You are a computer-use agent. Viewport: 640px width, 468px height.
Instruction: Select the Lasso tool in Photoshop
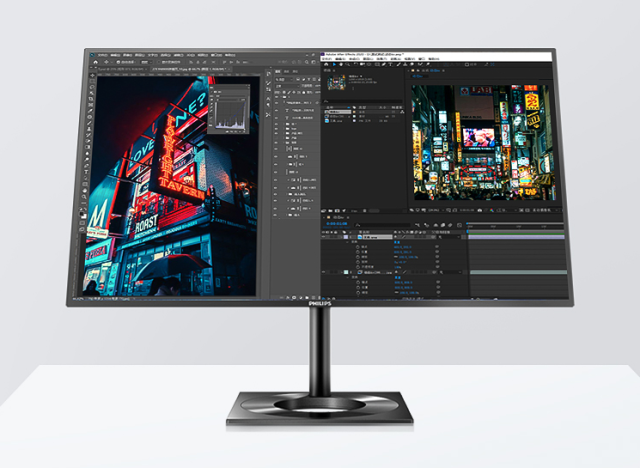click(92, 87)
